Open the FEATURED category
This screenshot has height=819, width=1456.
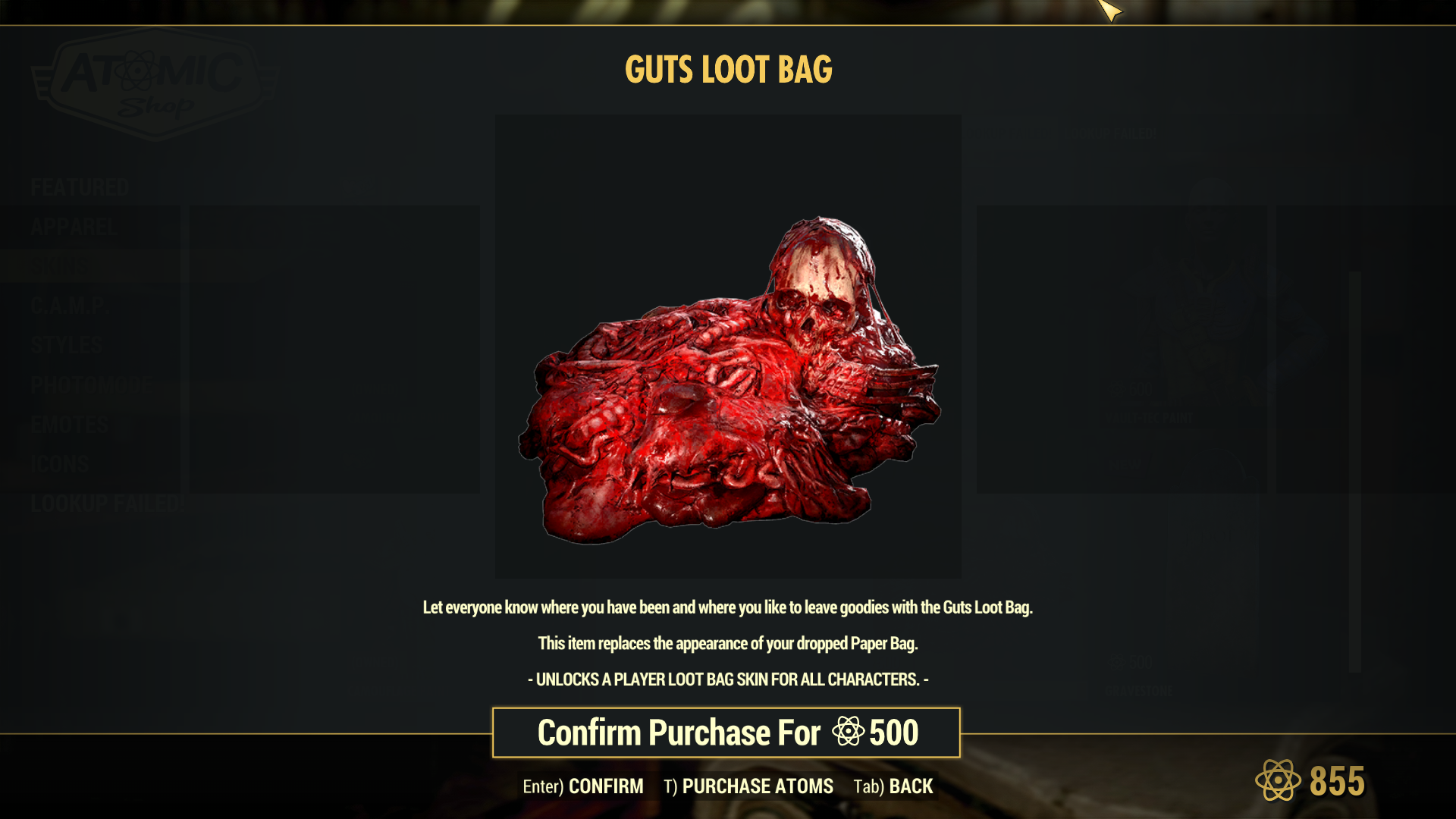(x=80, y=187)
